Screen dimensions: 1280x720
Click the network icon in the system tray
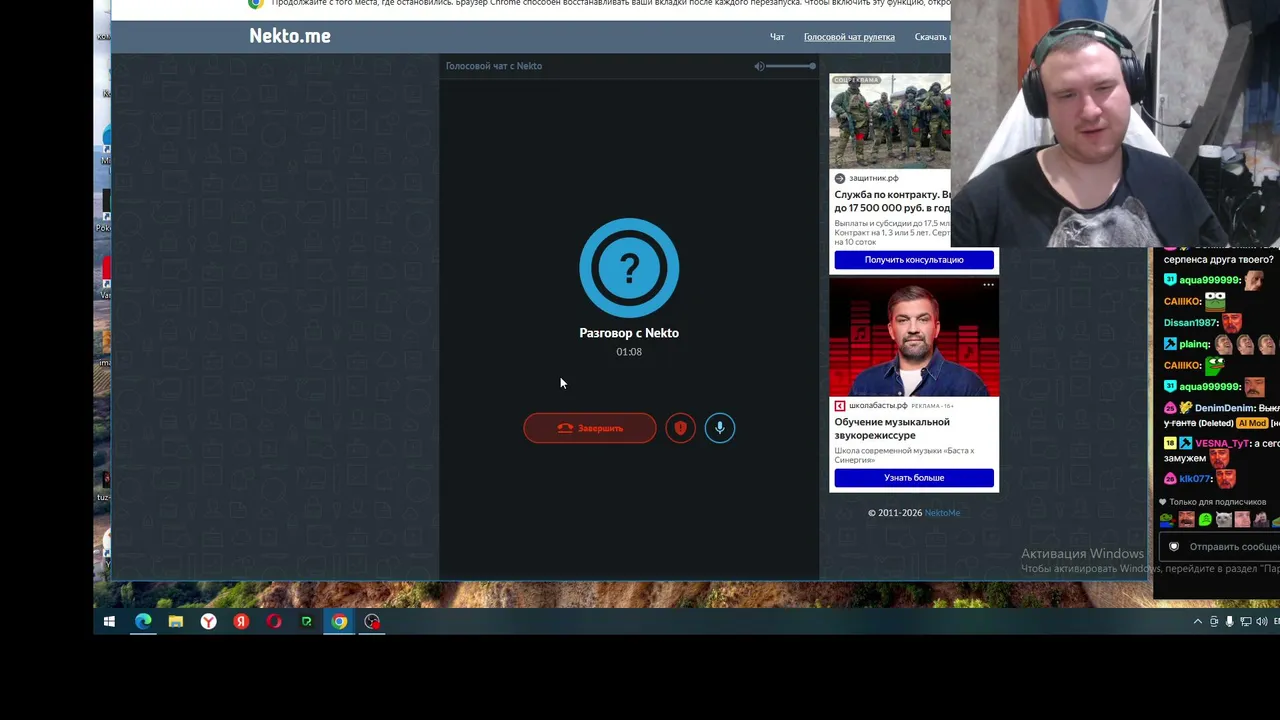pyautogui.click(x=1246, y=622)
